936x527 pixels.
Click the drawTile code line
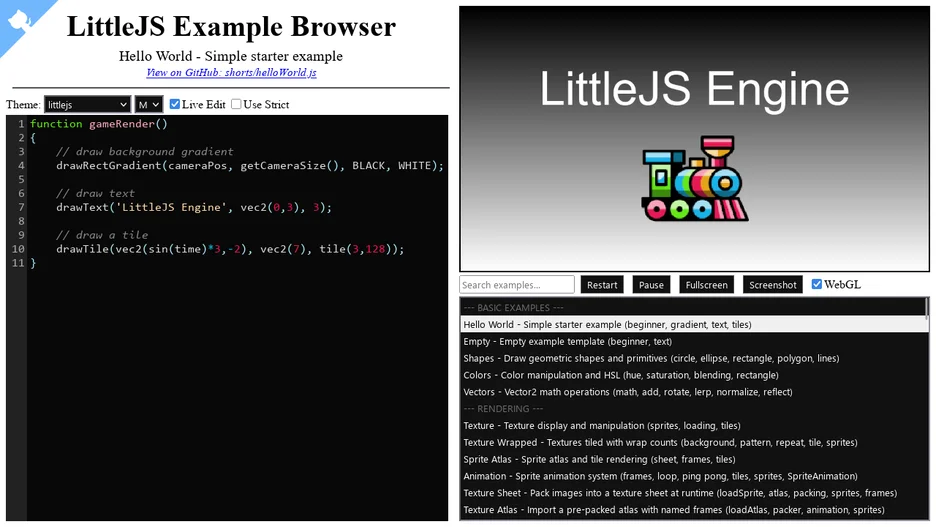pyautogui.click(x=230, y=249)
